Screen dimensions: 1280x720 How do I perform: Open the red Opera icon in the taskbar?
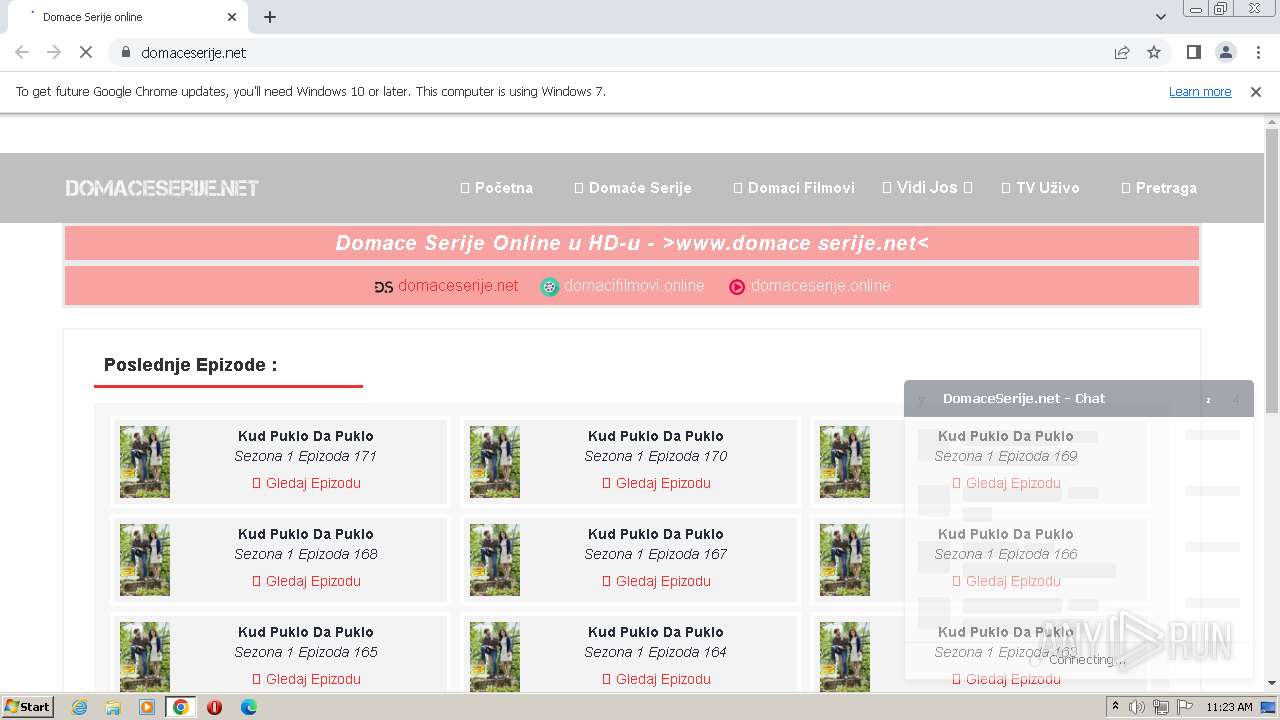tap(214, 707)
